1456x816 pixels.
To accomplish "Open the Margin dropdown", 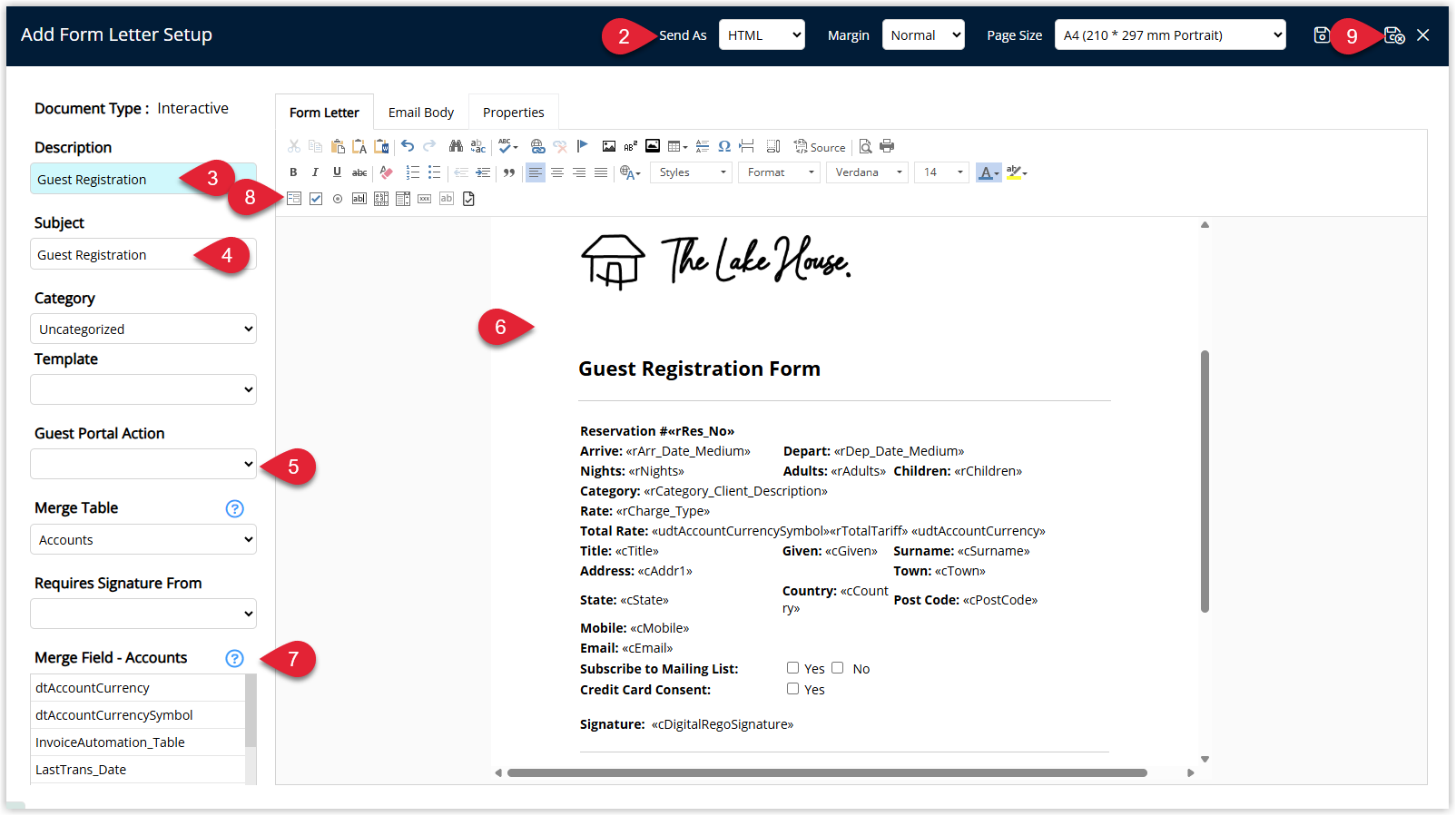I will pos(923,35).
